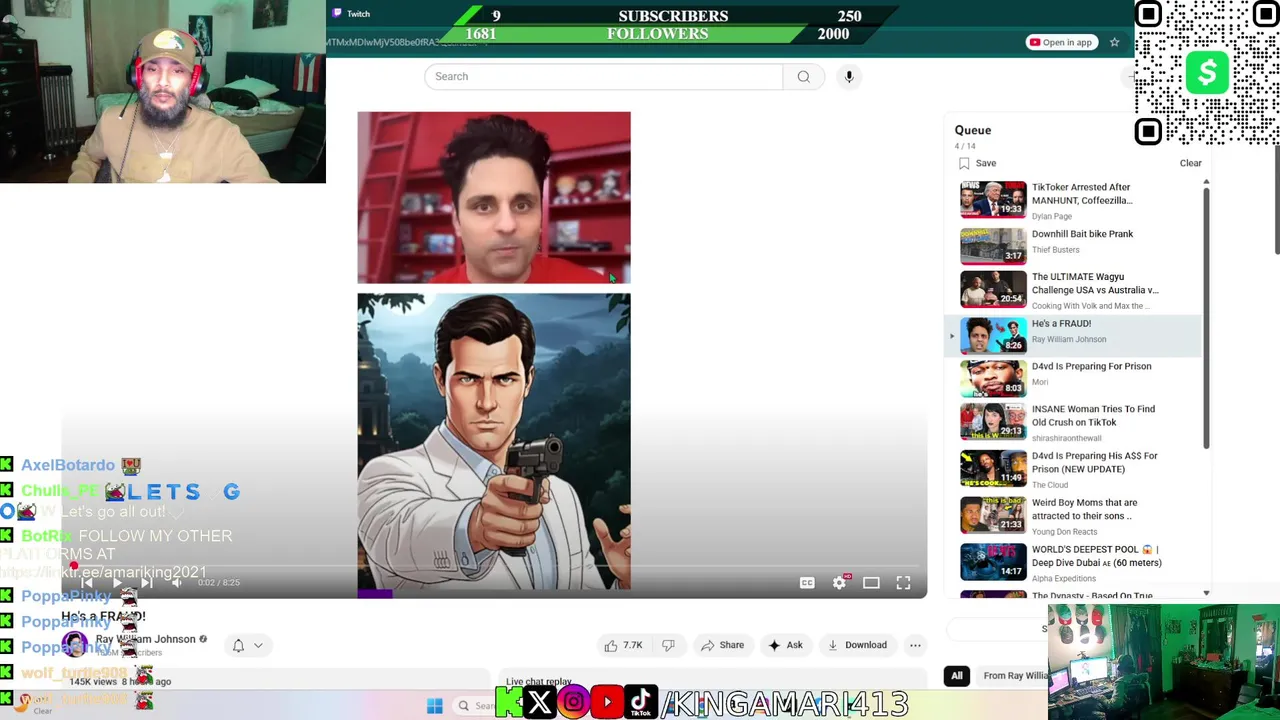This screenshot has height=720, width=1280.
Task: Click the search magnifier button
Action: (803, 76)
